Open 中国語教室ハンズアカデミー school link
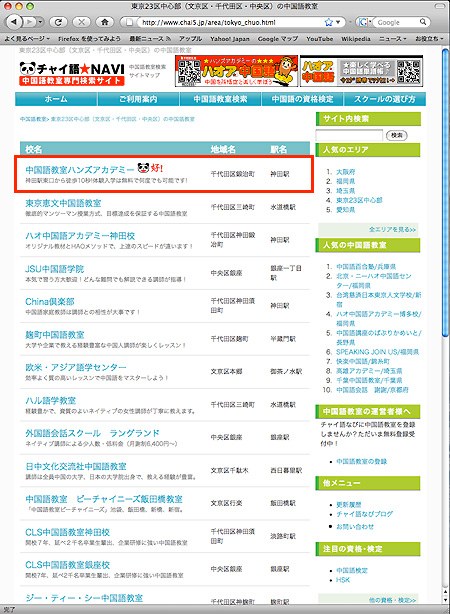450x614 pixels. pos(80,170)
